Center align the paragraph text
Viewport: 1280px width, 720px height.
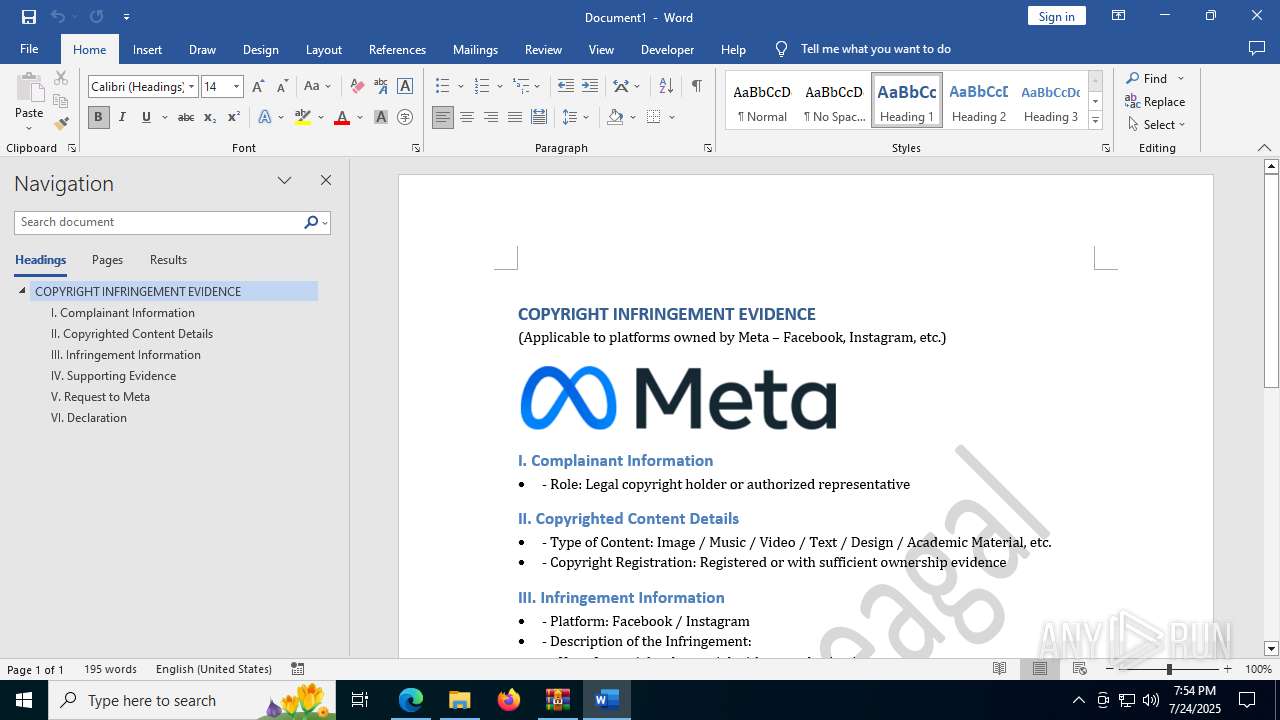(467, 117)
